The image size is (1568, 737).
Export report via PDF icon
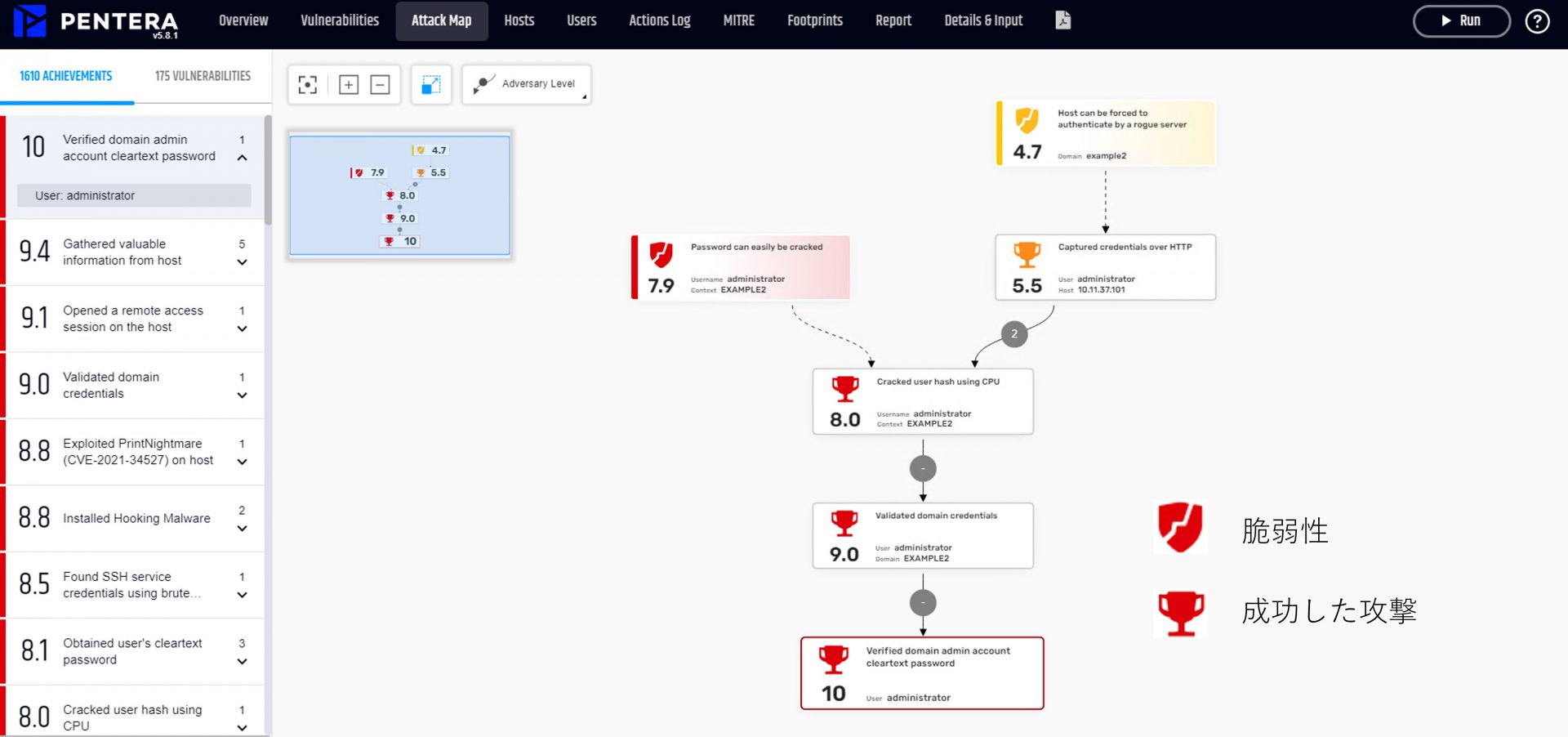pyautogui.click(x=1062, y=20)
